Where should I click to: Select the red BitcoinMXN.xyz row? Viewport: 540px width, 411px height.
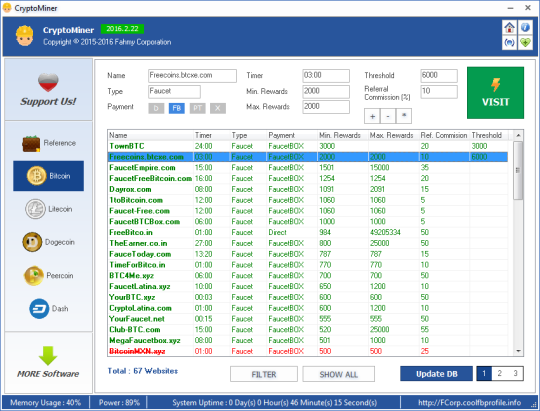click(308, 351)
